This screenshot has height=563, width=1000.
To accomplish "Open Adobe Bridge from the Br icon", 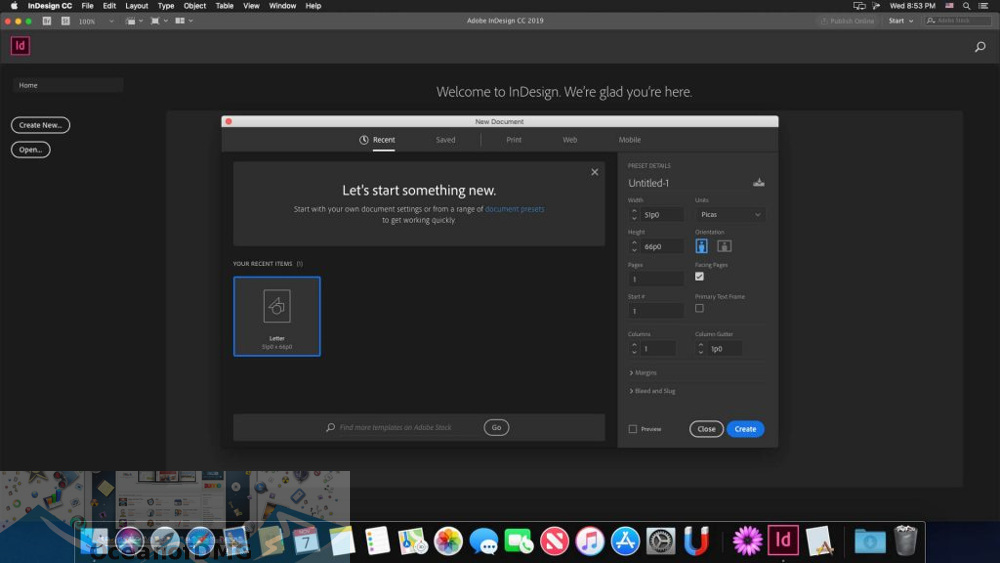I will pyautogui.click(x=47, y=21).
